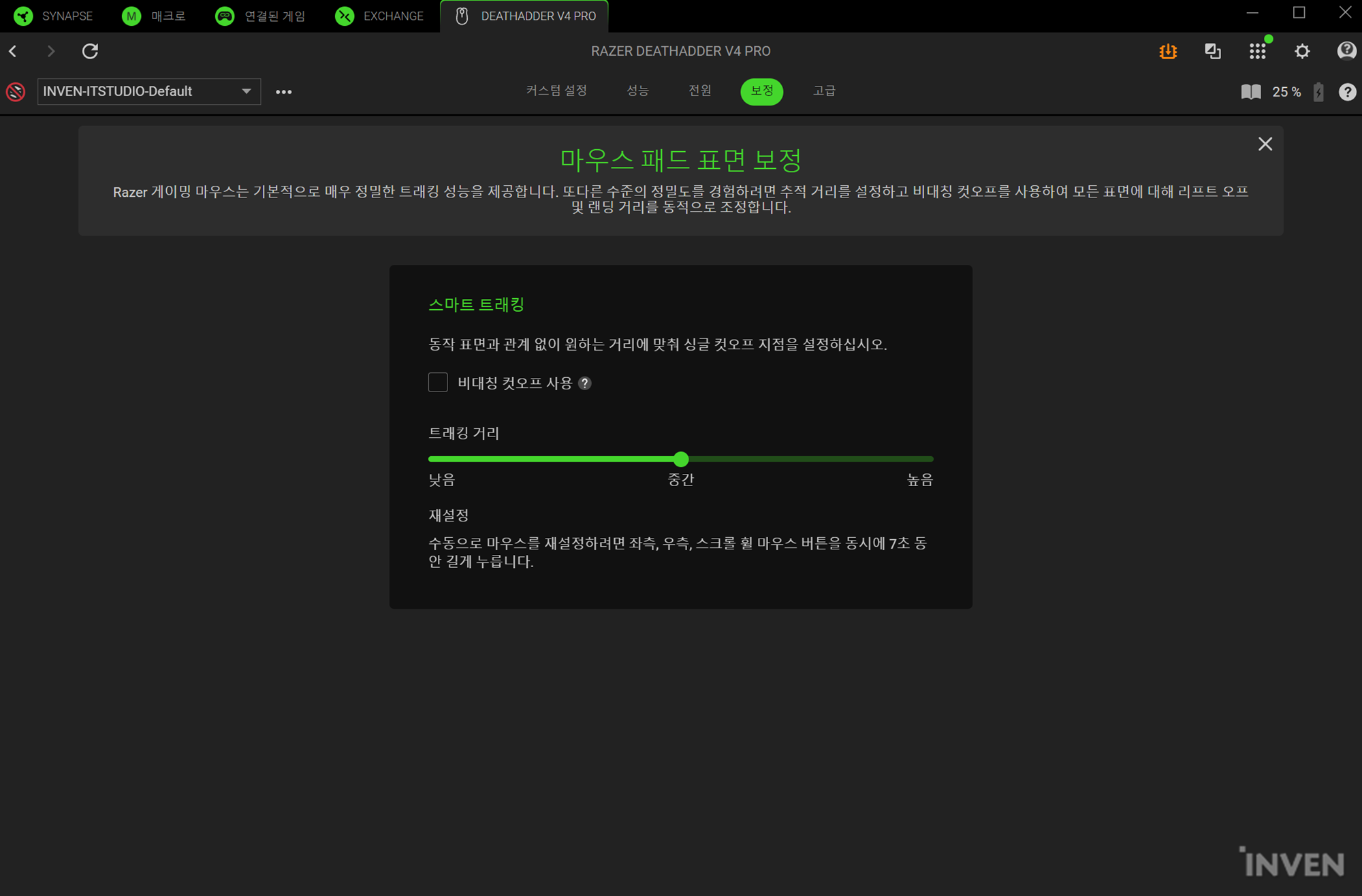
Task: Click the connected games controller icon
Action: [x=225, y=16]
